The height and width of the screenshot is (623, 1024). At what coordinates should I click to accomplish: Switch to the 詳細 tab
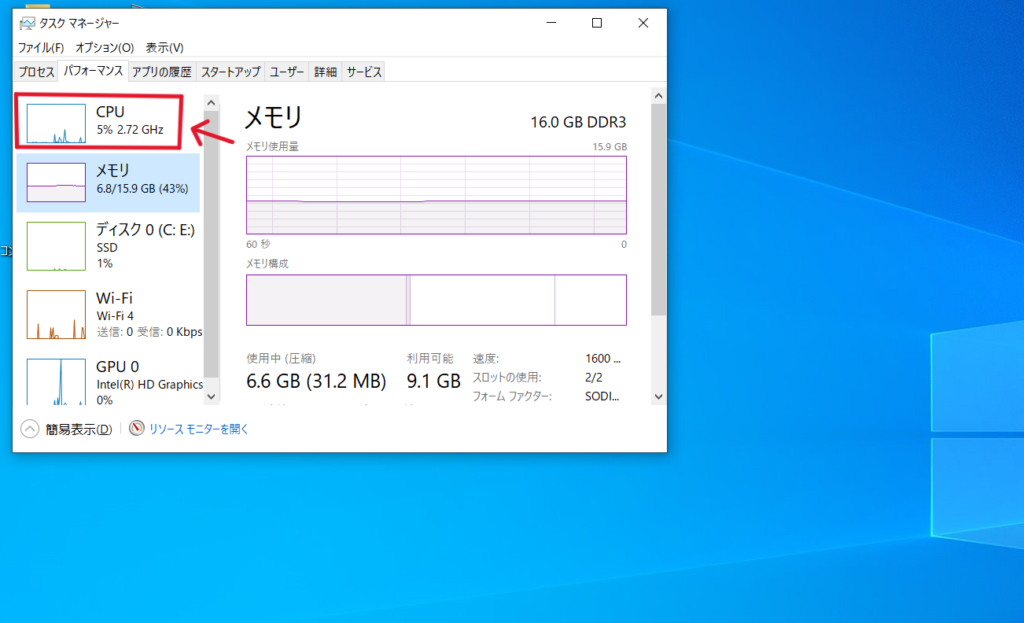pyautogui.click(x=325, y=72)
